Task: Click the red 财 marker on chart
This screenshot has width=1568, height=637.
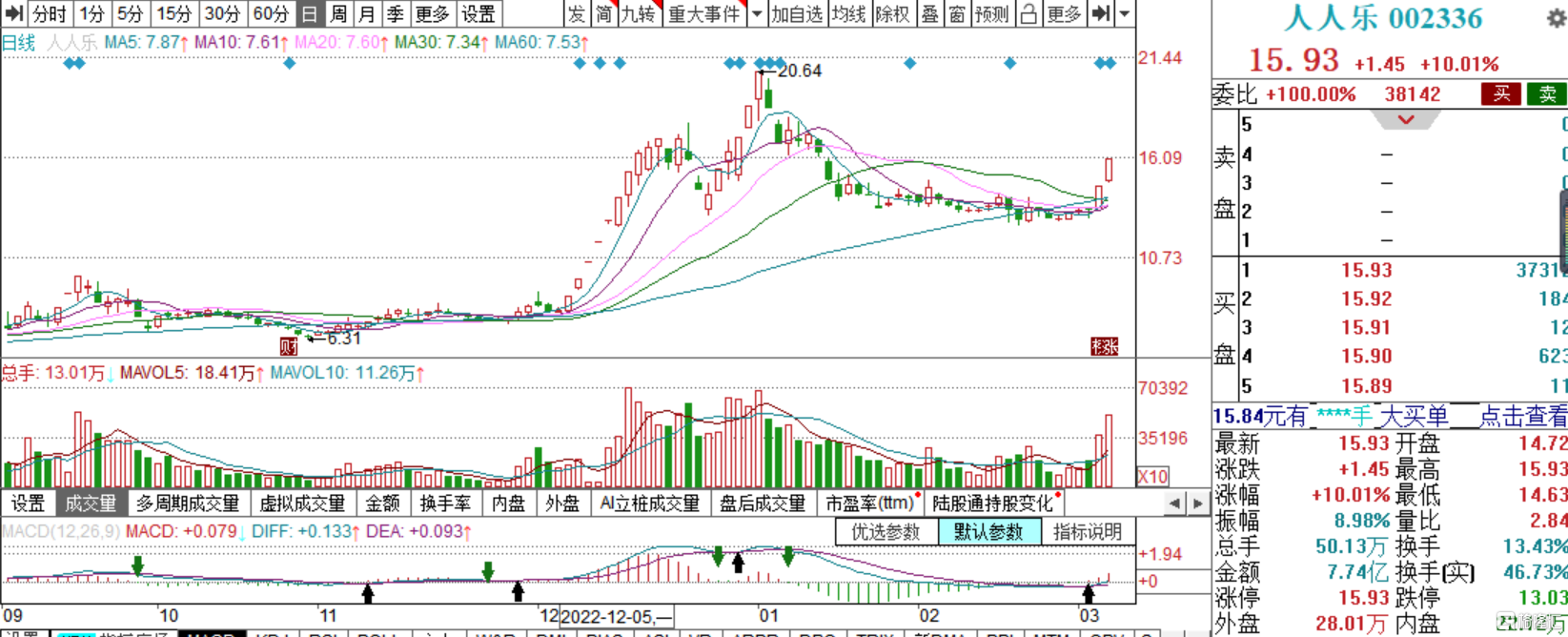Action: 288,346
